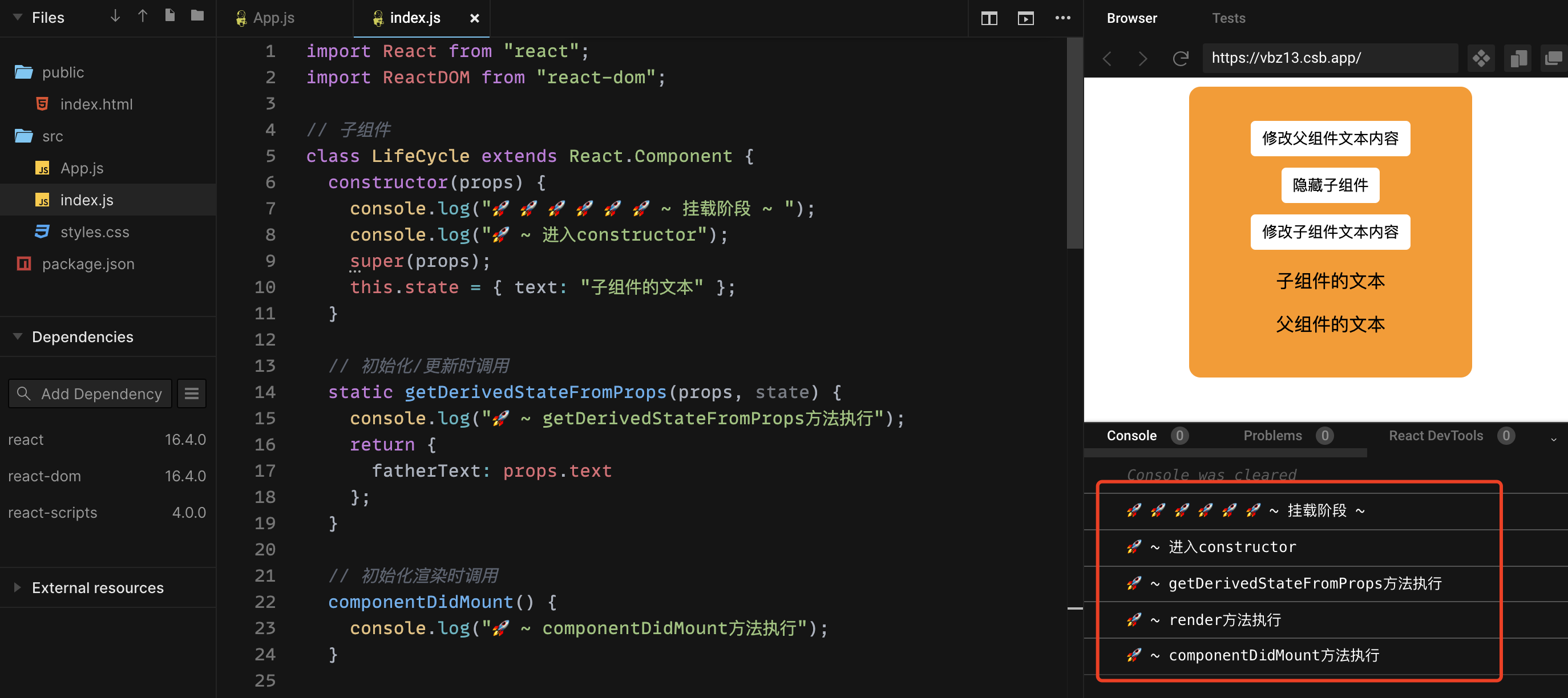This screenshot has height=698, width=1568.
Task: Create a new folder icon
Action: [x=197, y=16]
